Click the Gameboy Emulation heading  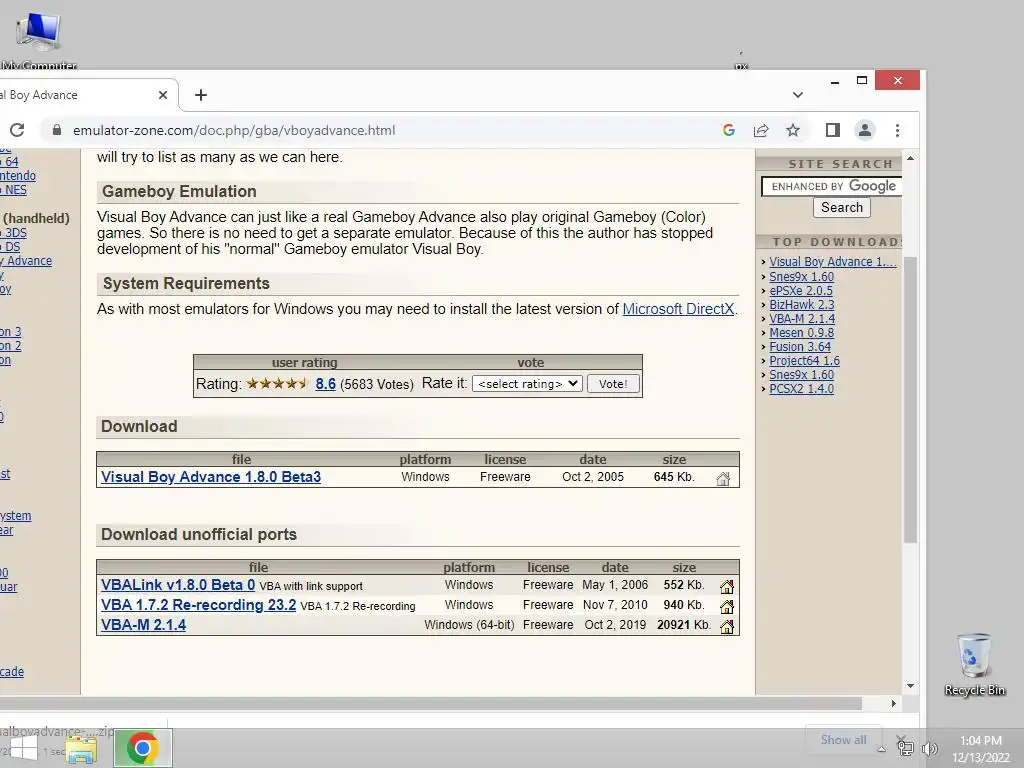click(x=179, y=191)
